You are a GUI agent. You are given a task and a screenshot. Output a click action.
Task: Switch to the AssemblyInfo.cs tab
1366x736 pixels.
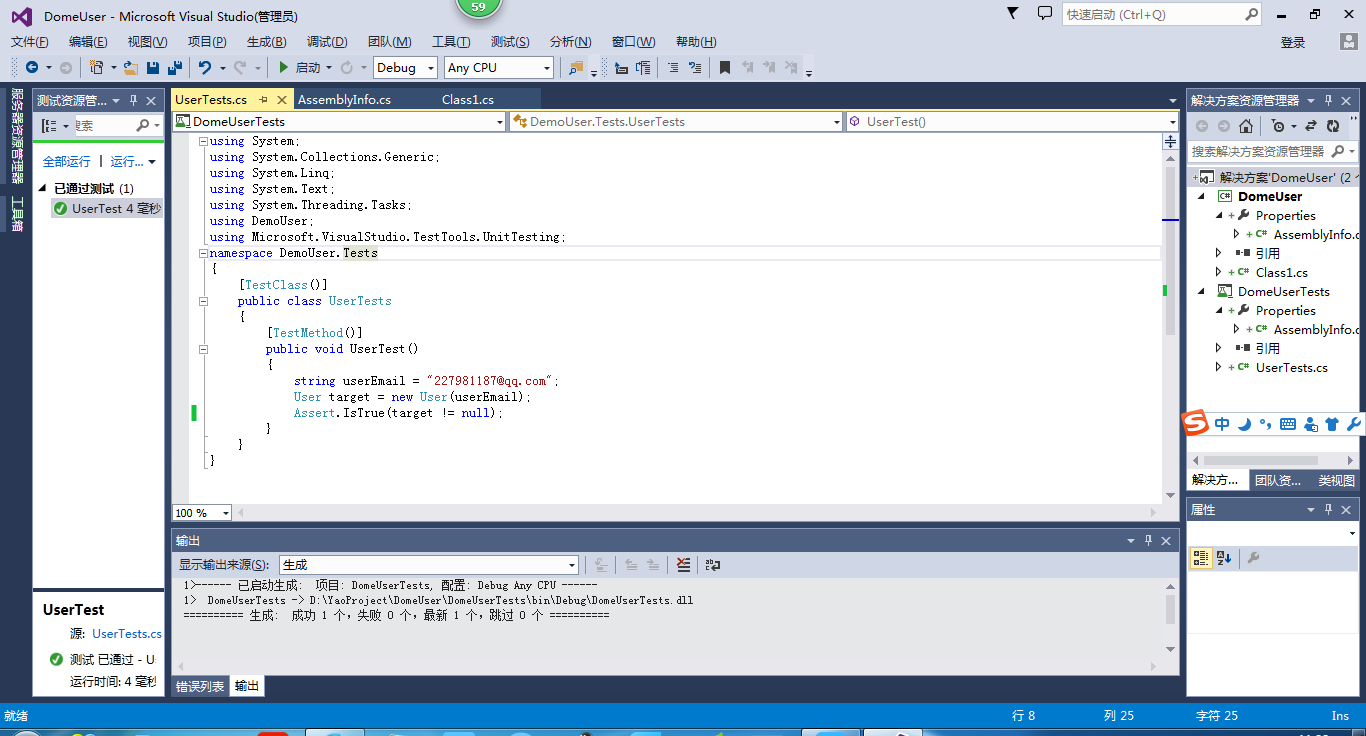tap(344, 100)
